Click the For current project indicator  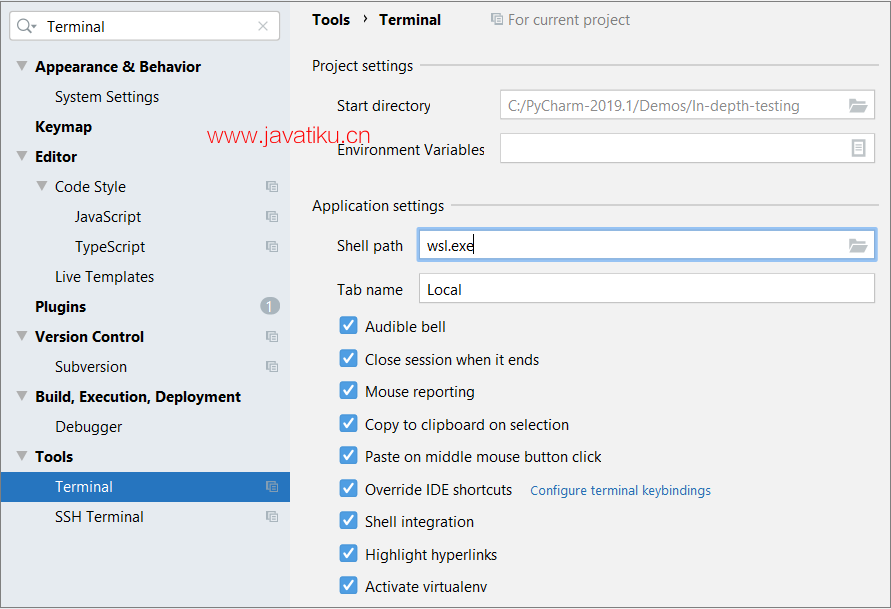click(560, 19)
